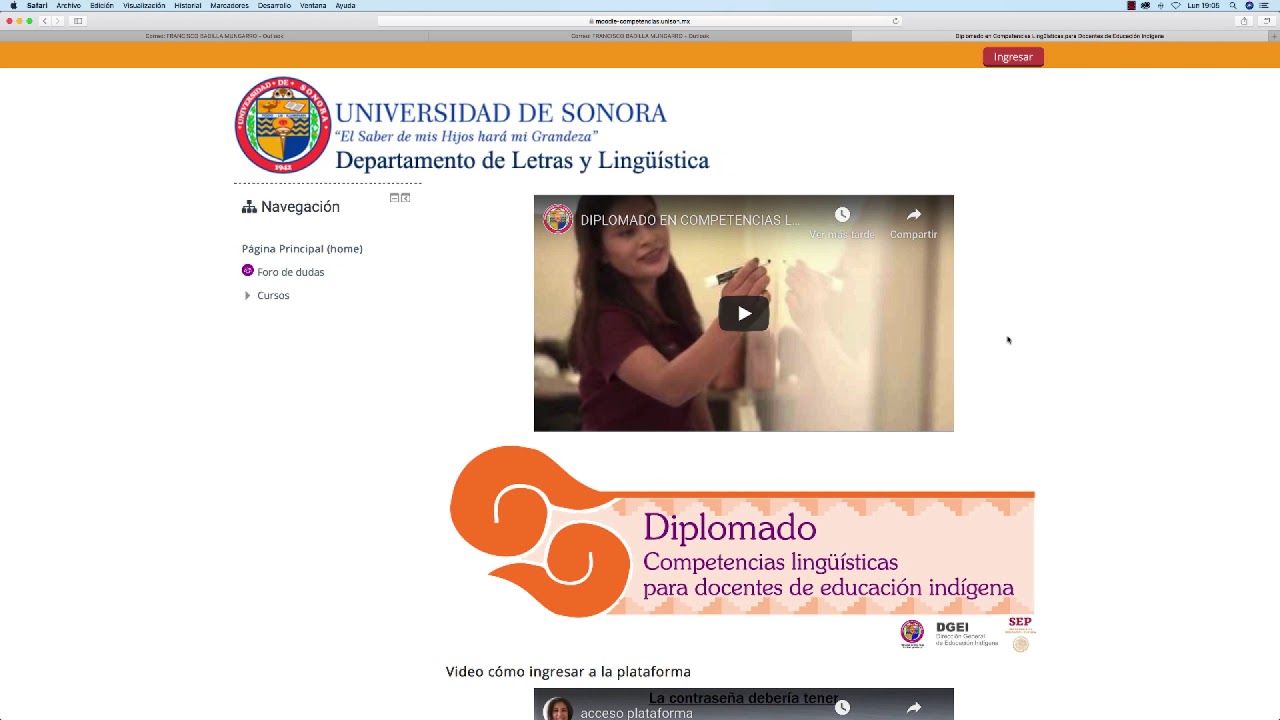Open the Archivo menu
Screen dimensions: 1280x720
tap(69, 6)
